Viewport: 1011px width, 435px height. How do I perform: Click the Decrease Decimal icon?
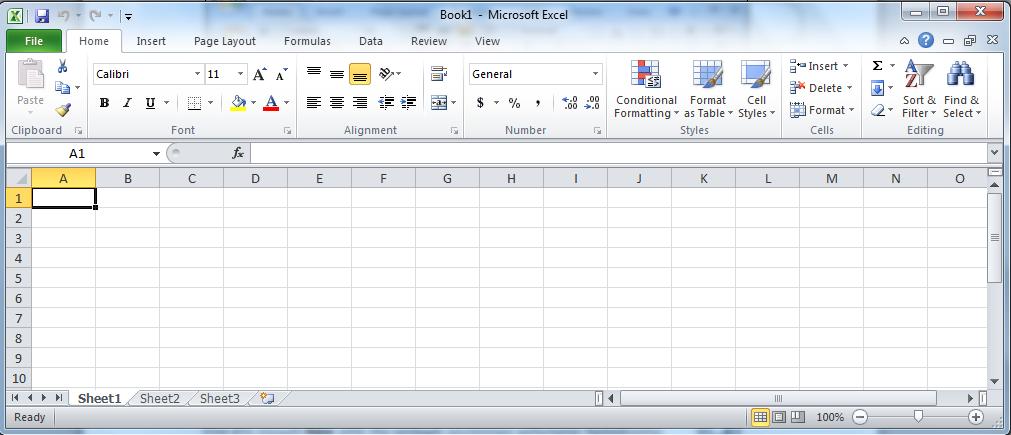pyautogui.click(x=592, y=102)
